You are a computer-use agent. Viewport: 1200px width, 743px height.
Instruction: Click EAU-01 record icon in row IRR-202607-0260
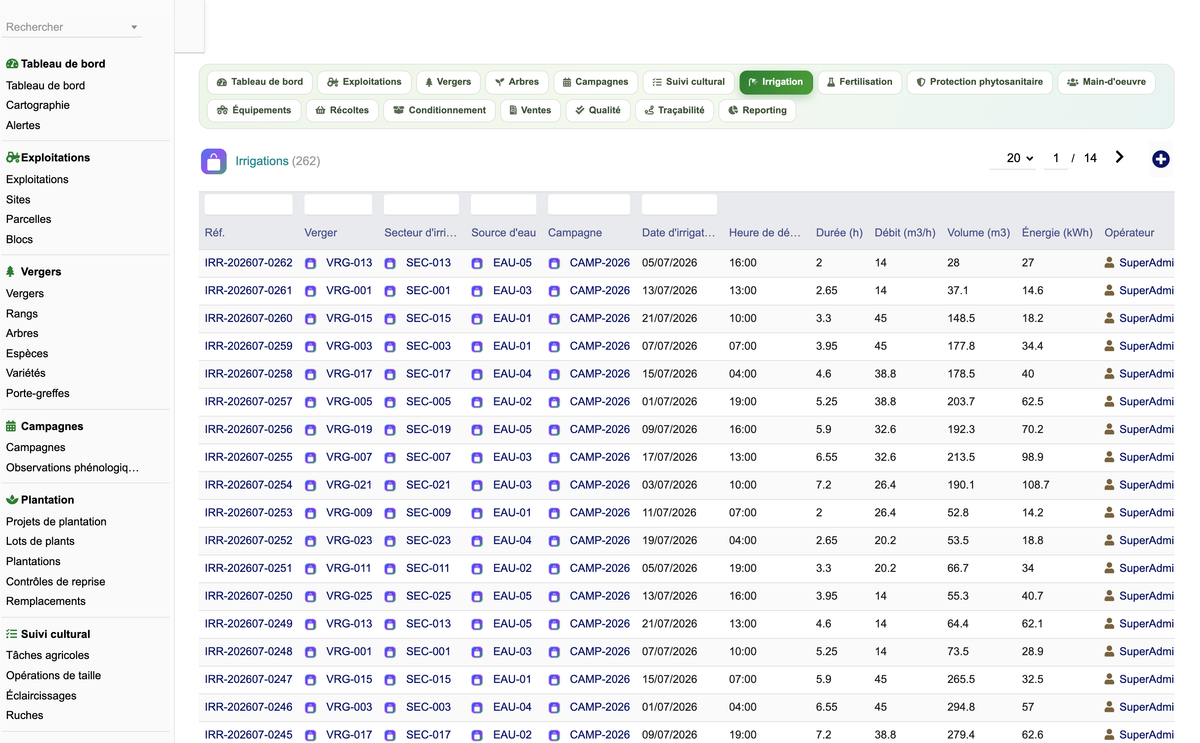click(x=477, y=319)
